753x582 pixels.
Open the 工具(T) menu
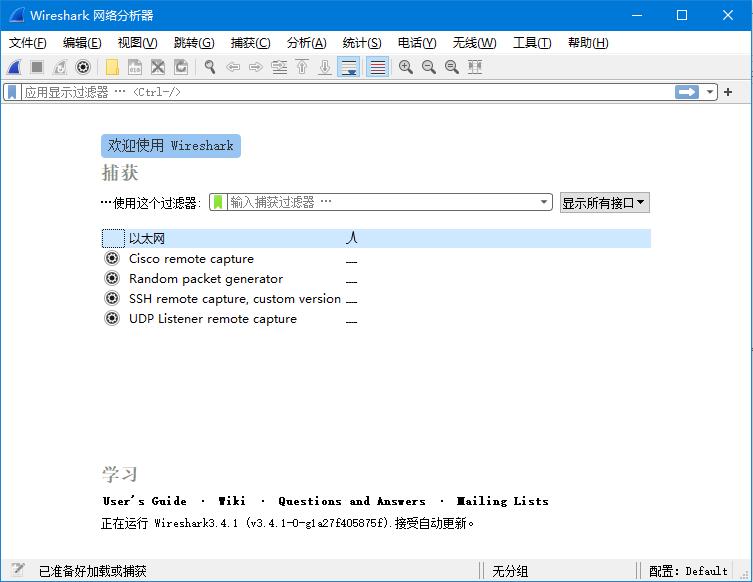(x=532, y=43)
